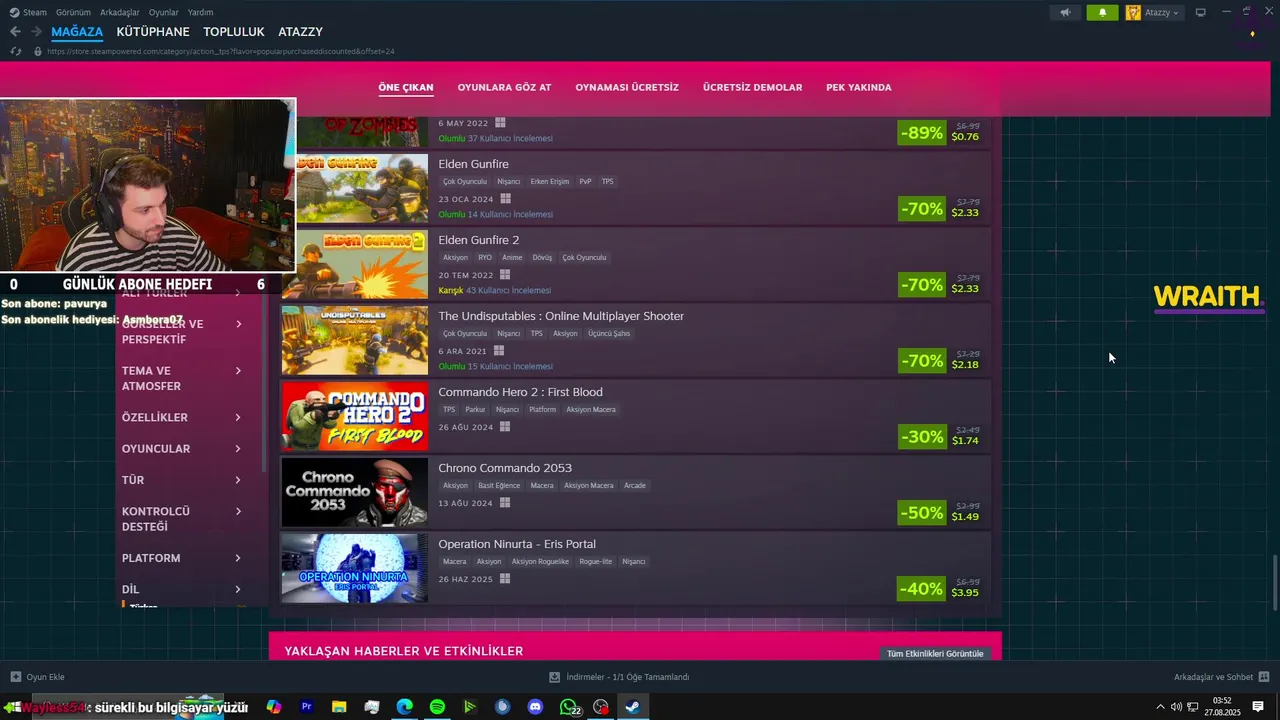This screenshot has height=720, width=1280.
Task: Click the Elden Gunfire -70% discount badge
Action: pos(921,208)
